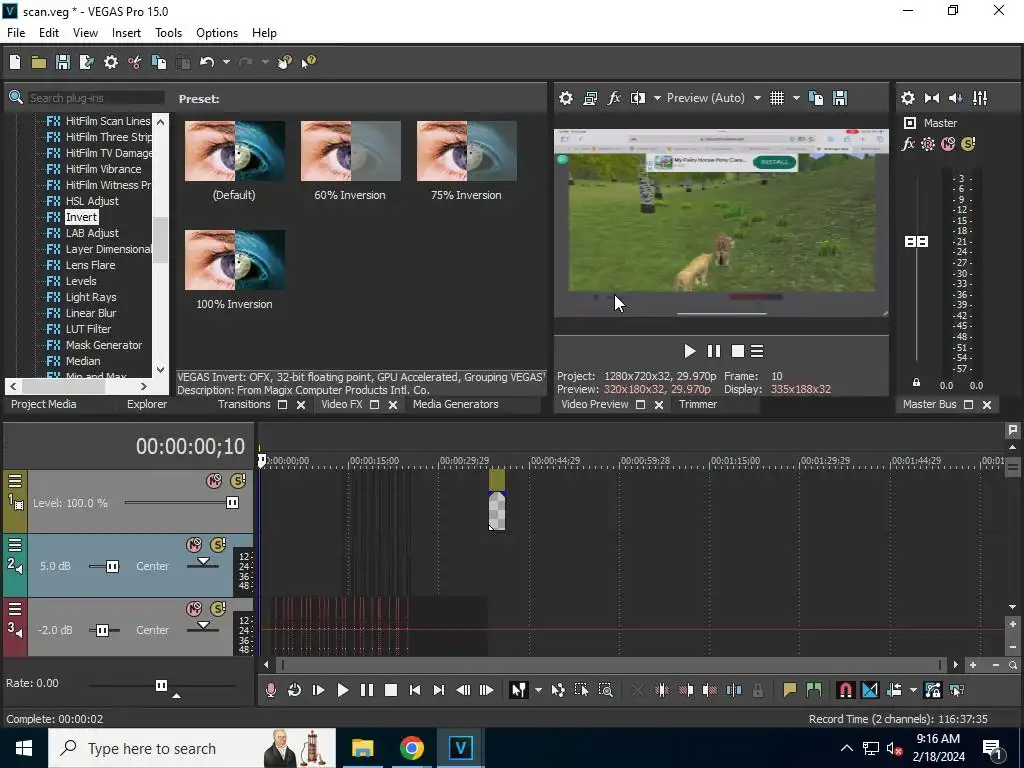
Task: Open Video Preview project properties gear
Action: (566, 98)
